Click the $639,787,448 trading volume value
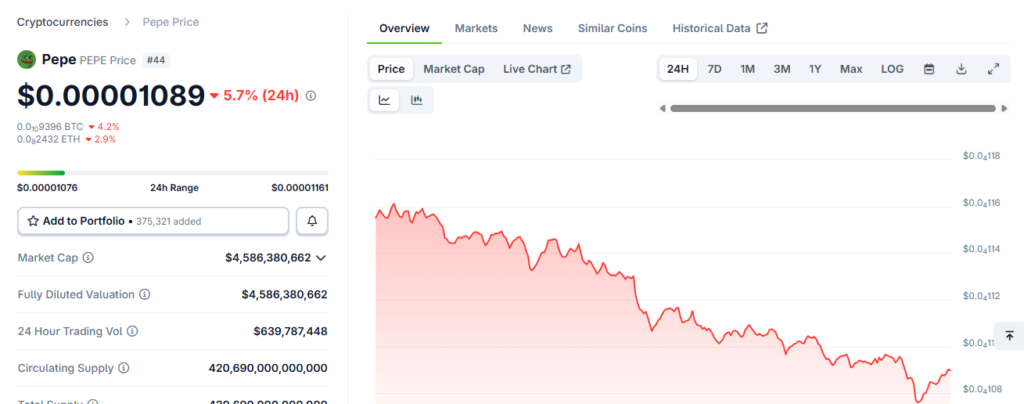The width and height of the screenshot is (1024, 404). pyautogui.click(x=291, y=332)
